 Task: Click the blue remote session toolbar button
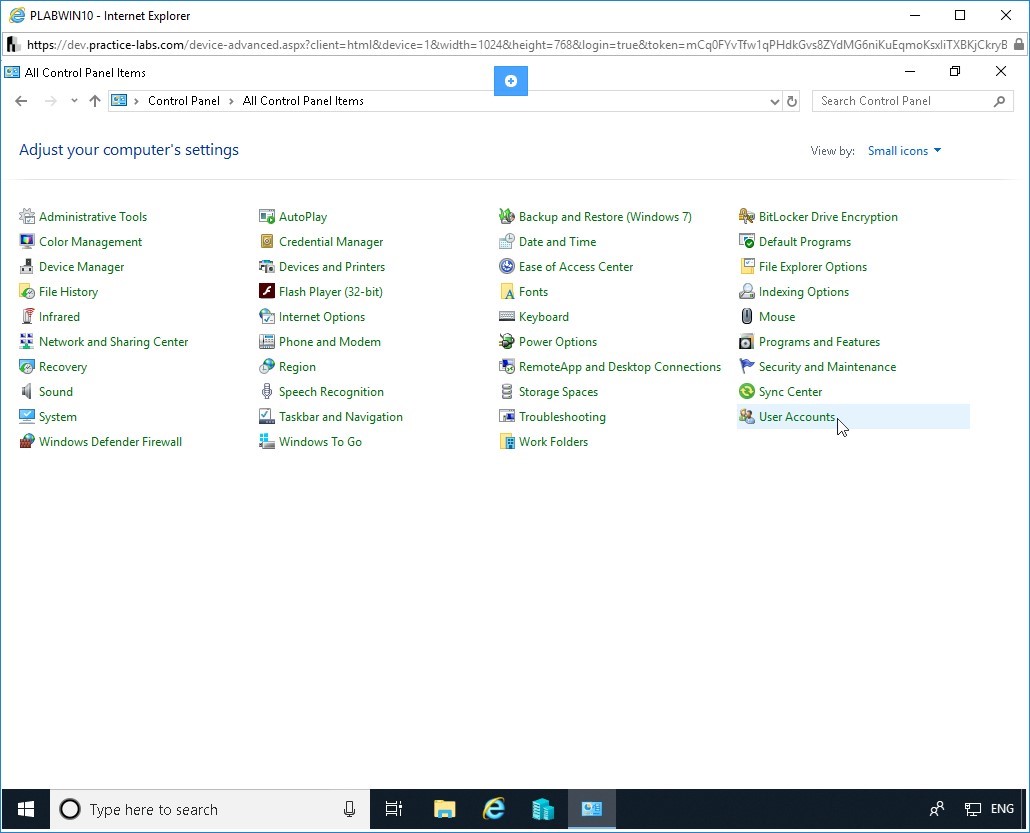click(x=510, y=81)
